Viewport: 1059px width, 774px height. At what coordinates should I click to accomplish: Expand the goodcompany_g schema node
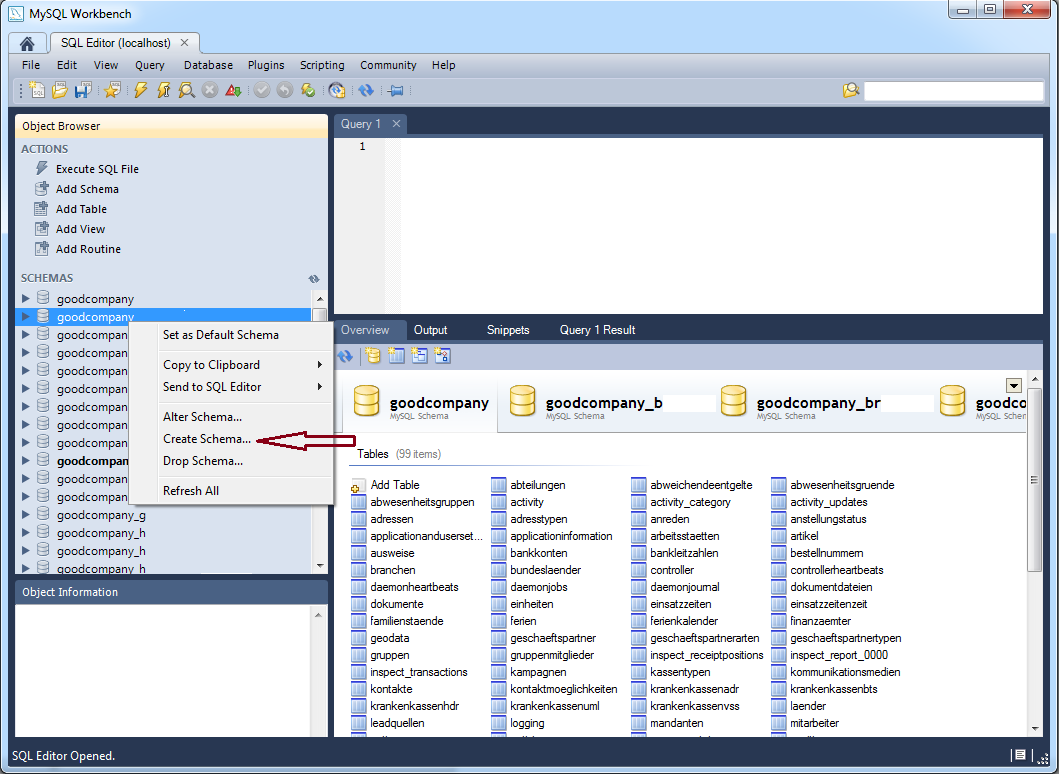[26, 514]
